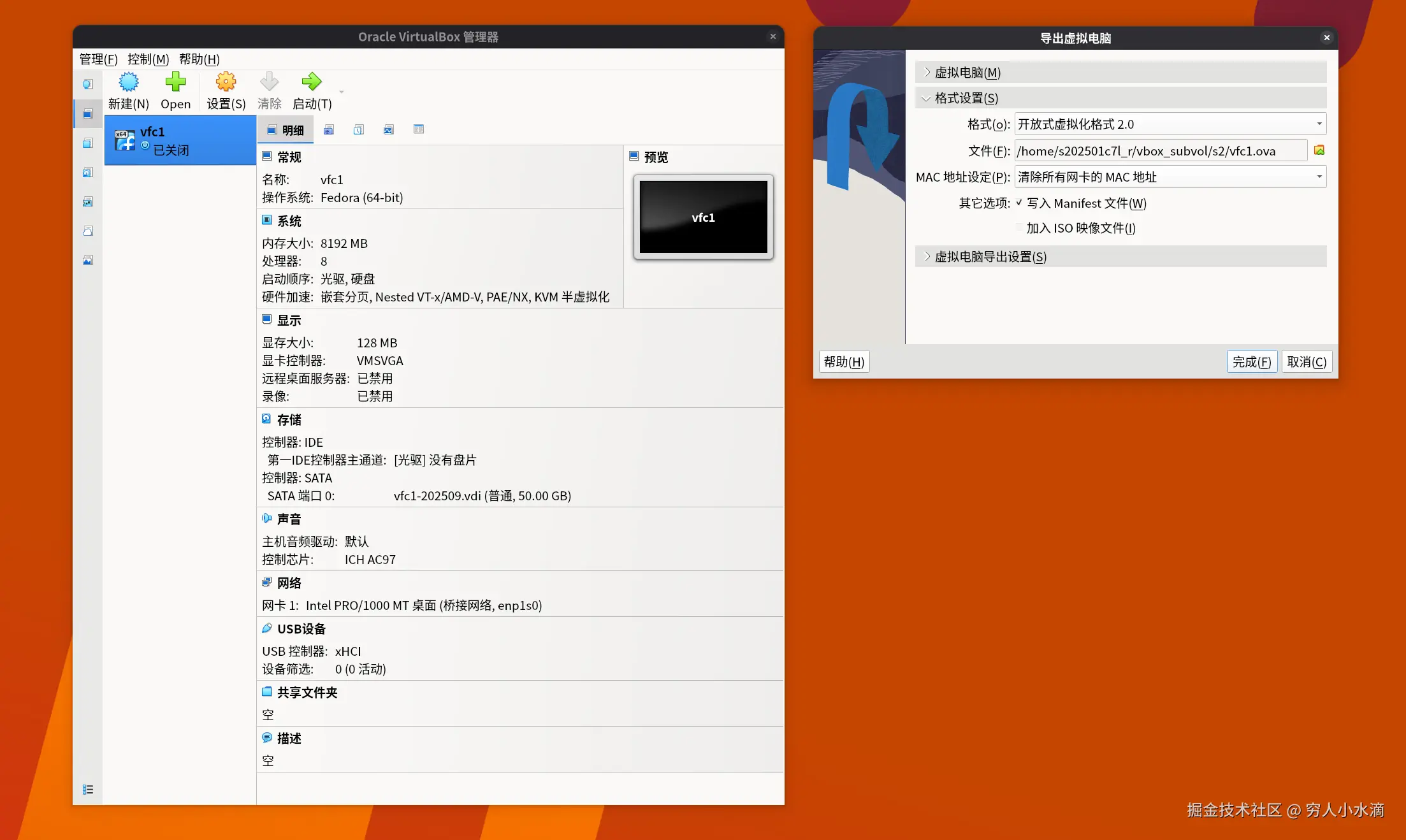Screen dimensions: 1406x840
Task: Expand the 虚拟电脑(M) section
Action: pos(968,73)
